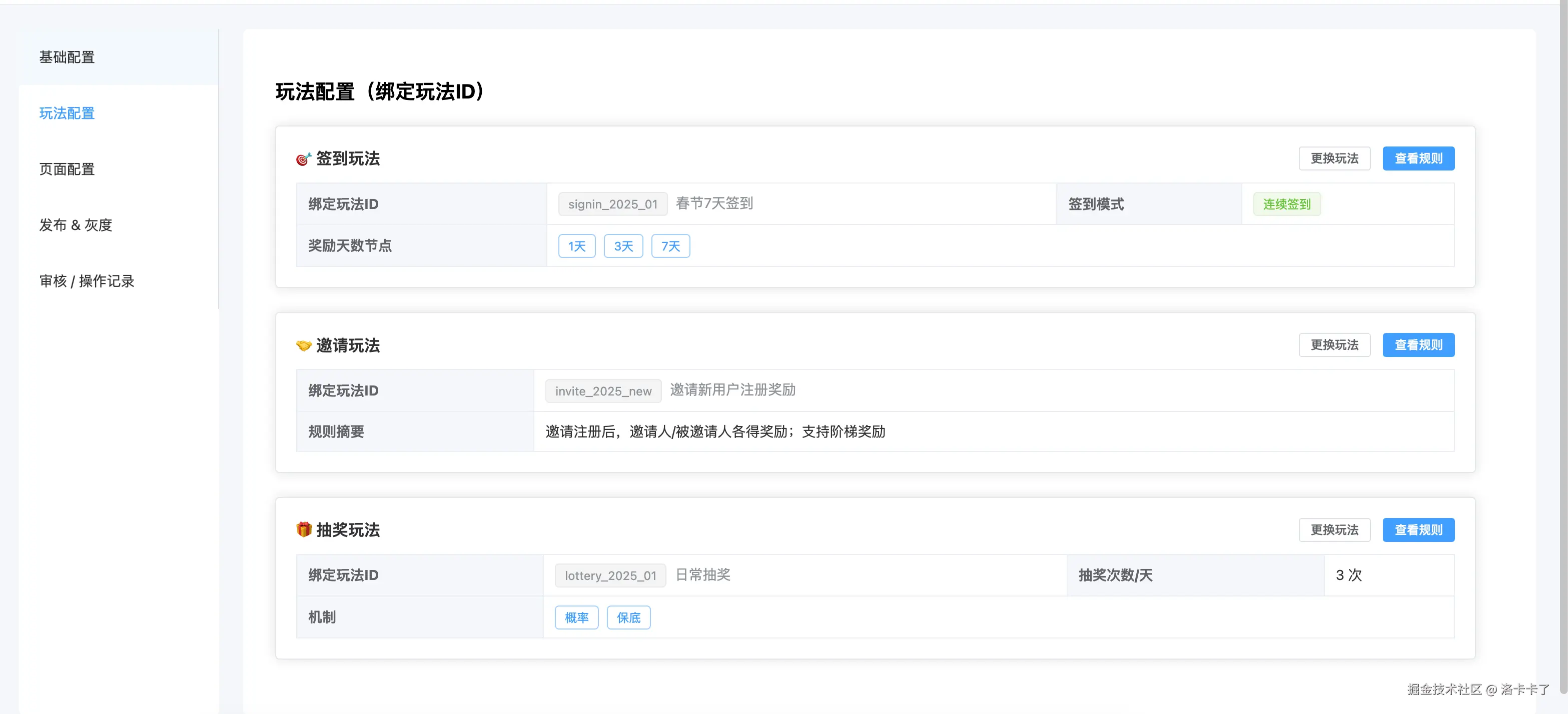The width and height of the screenshot is (1568, 714).
Task: Click 更换玩法 in the 抽奖玩法 card
Action: click(x=1334, y=530)
